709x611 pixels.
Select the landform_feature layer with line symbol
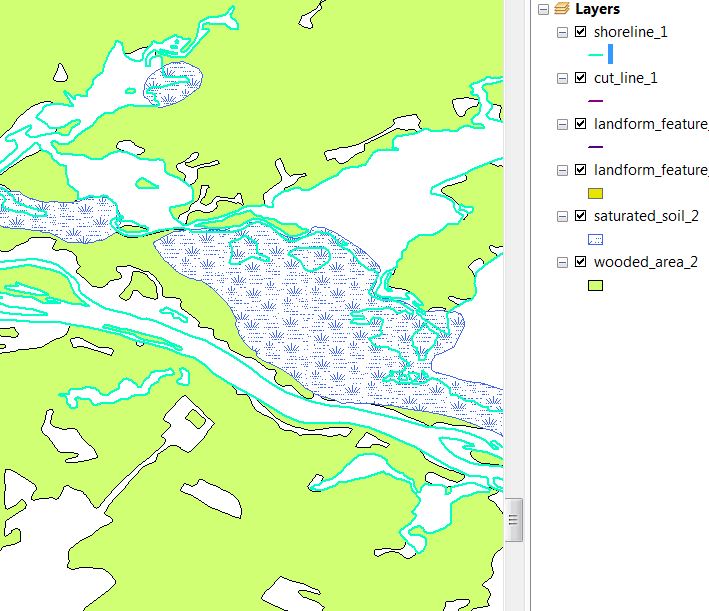(x=651, y=124)
